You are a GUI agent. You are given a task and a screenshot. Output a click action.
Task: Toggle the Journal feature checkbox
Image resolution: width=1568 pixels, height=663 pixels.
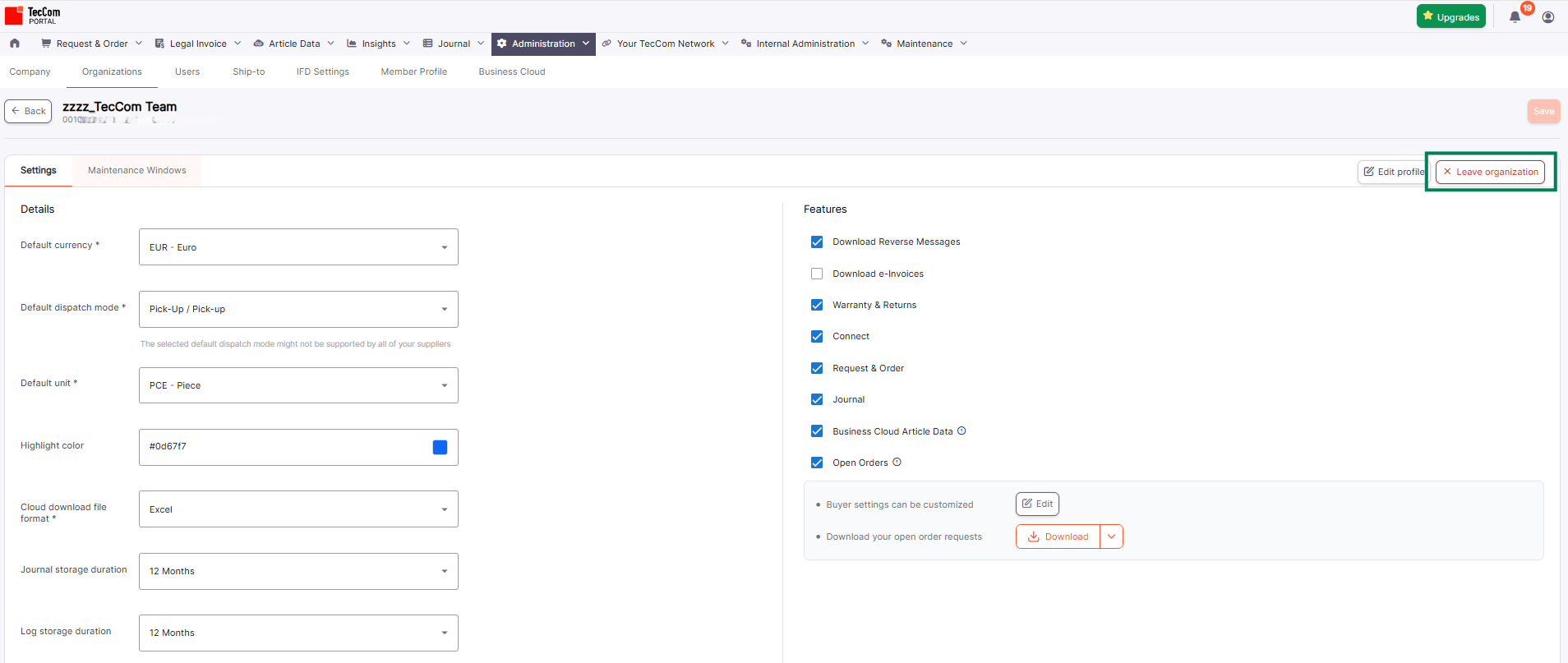pyautogui.click(x=817, y=399)
